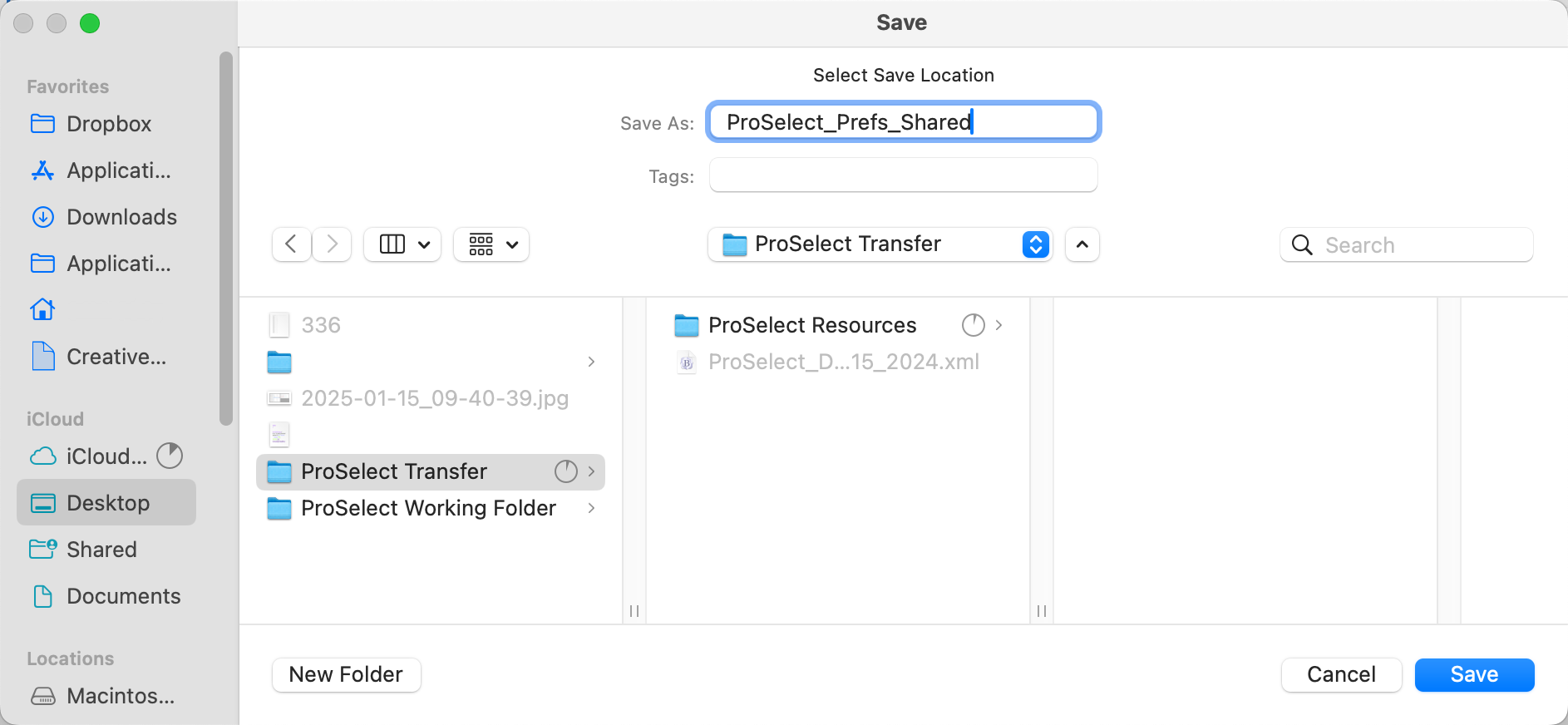Open Dropbox in the sidebar
Image resolution: width=1568 pixels, height=725 pixels.
tap(108, 124)
